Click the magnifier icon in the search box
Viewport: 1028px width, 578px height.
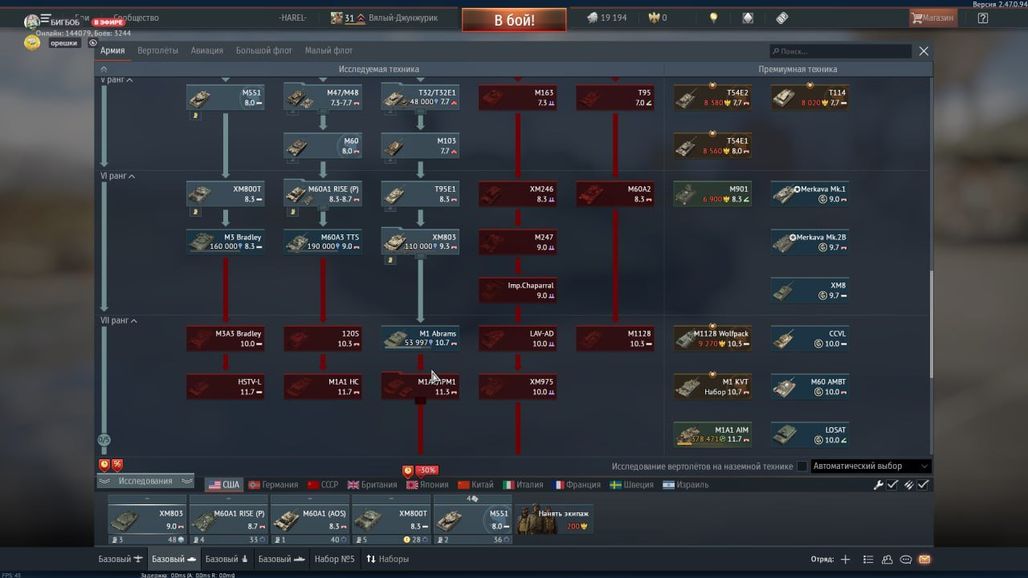click(776, 51)
